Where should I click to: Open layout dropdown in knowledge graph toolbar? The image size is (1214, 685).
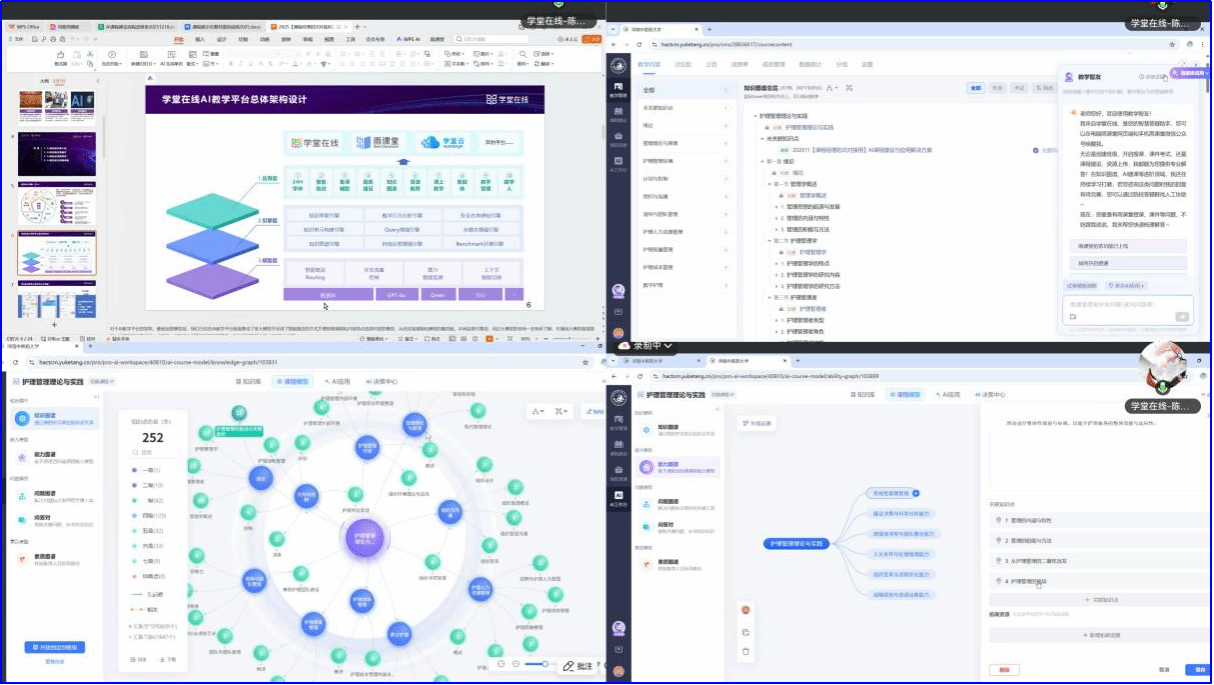pyautogui.click(x=539, y=411)
